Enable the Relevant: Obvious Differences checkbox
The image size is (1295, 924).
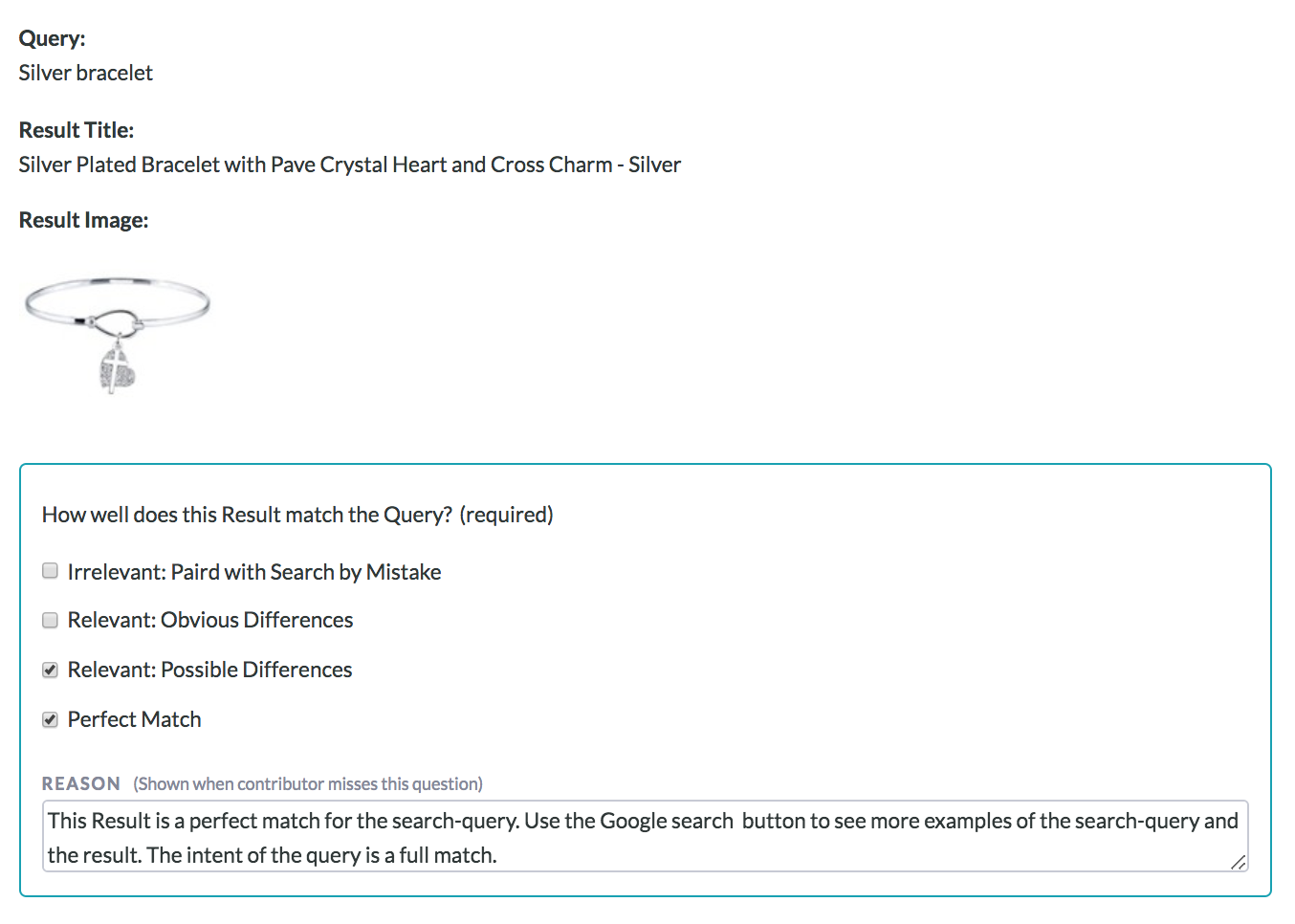tap(51, 620)
